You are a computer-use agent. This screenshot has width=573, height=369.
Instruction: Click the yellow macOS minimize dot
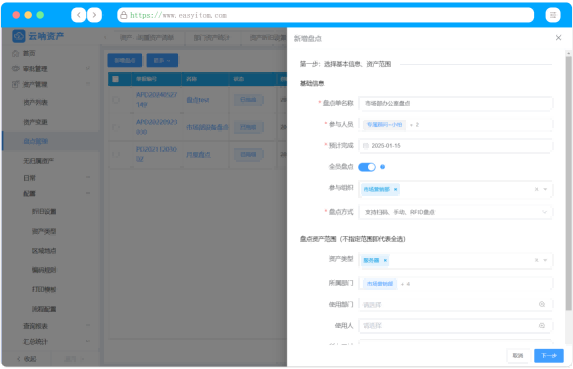point(28,15)
